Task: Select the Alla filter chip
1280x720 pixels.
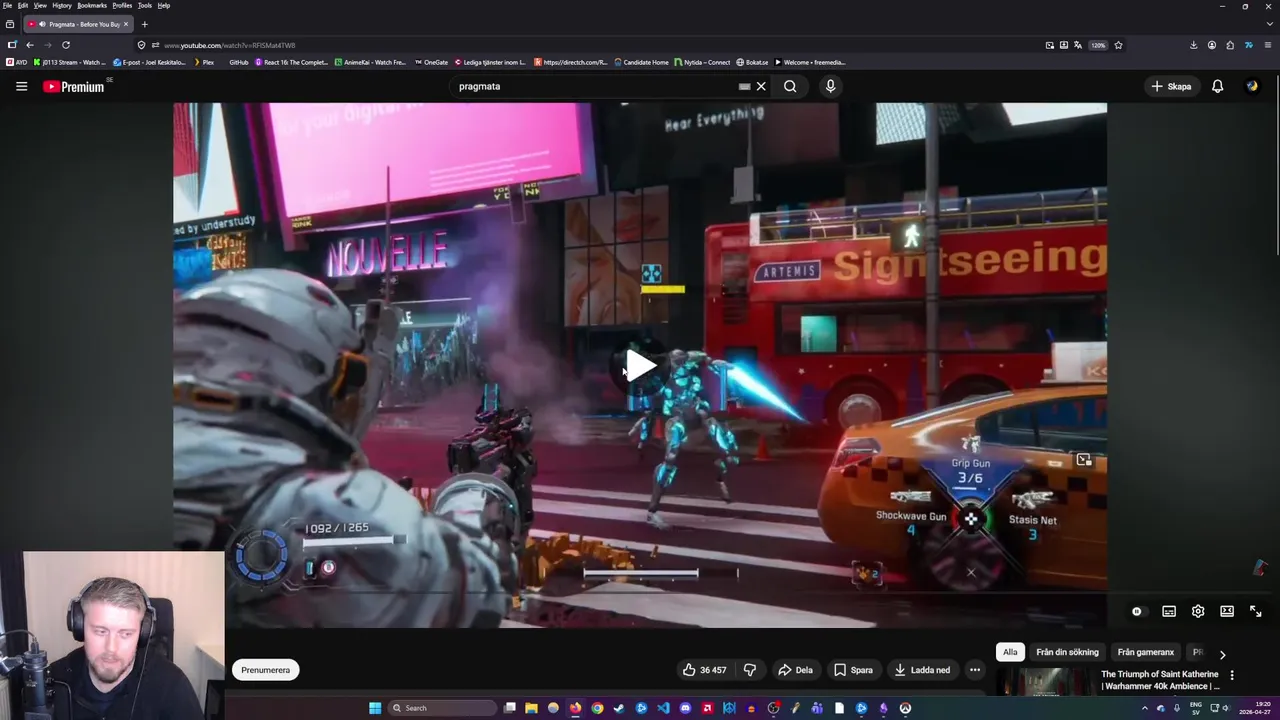Action: pyautogui.click(x=1010, y=652)
